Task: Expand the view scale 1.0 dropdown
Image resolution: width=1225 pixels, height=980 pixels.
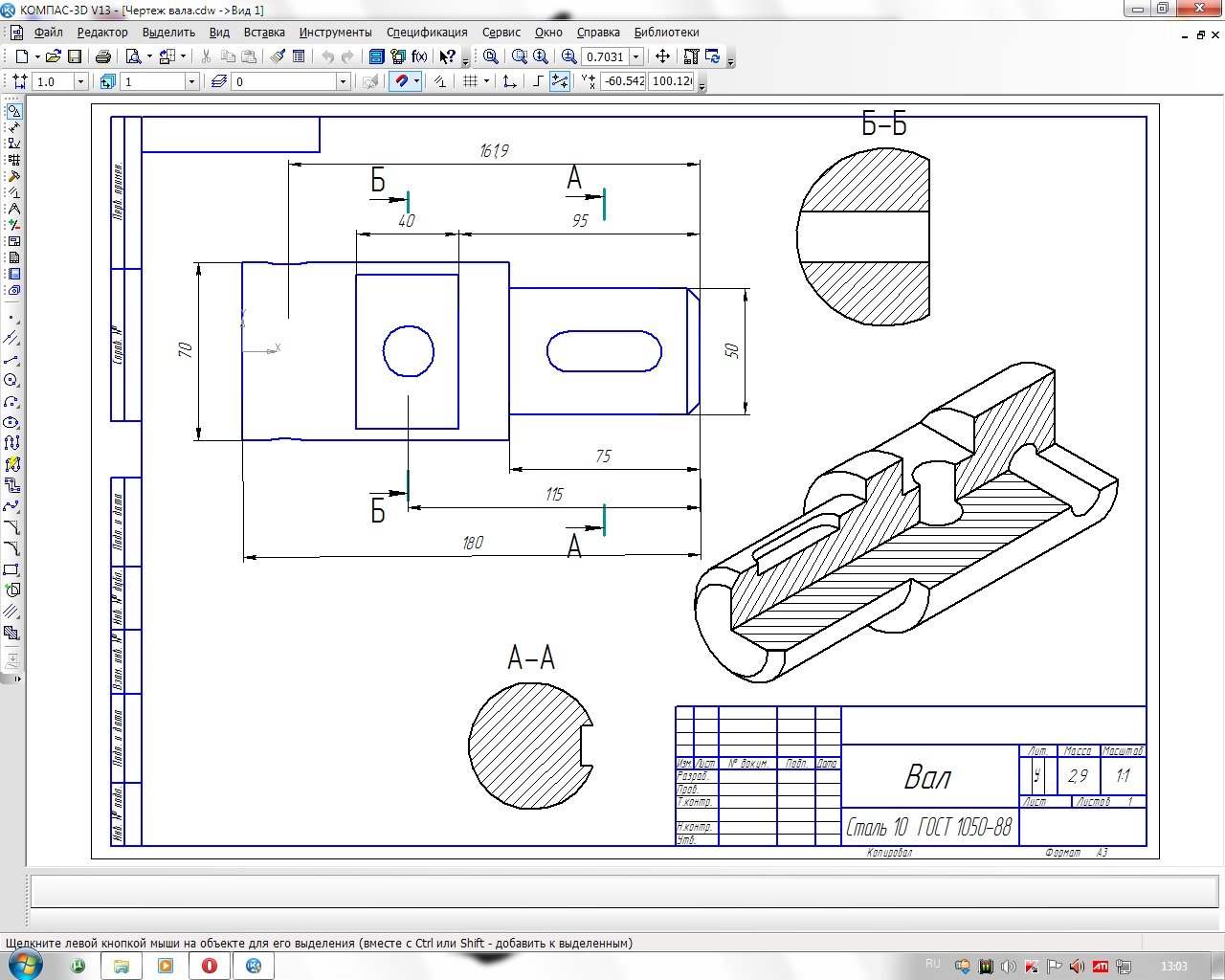Action: (80, 81)
